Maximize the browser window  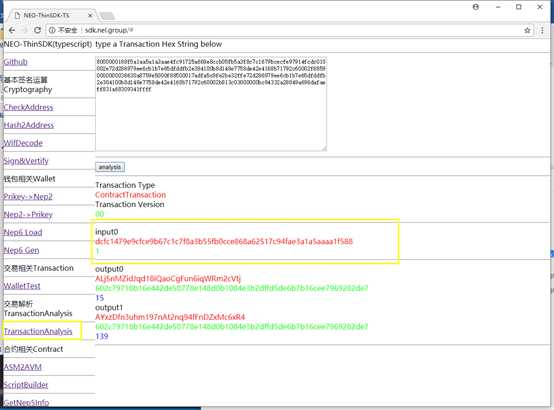(x=519, y=7)
